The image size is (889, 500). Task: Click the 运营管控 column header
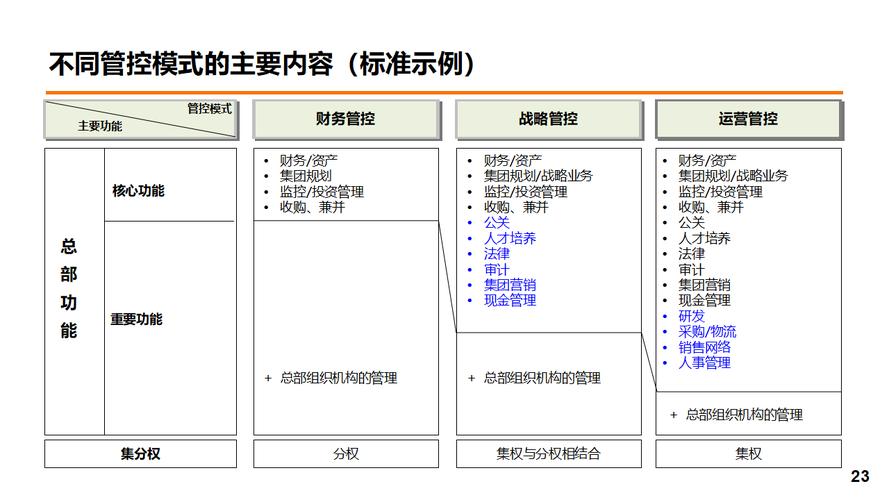coord(748,119)
